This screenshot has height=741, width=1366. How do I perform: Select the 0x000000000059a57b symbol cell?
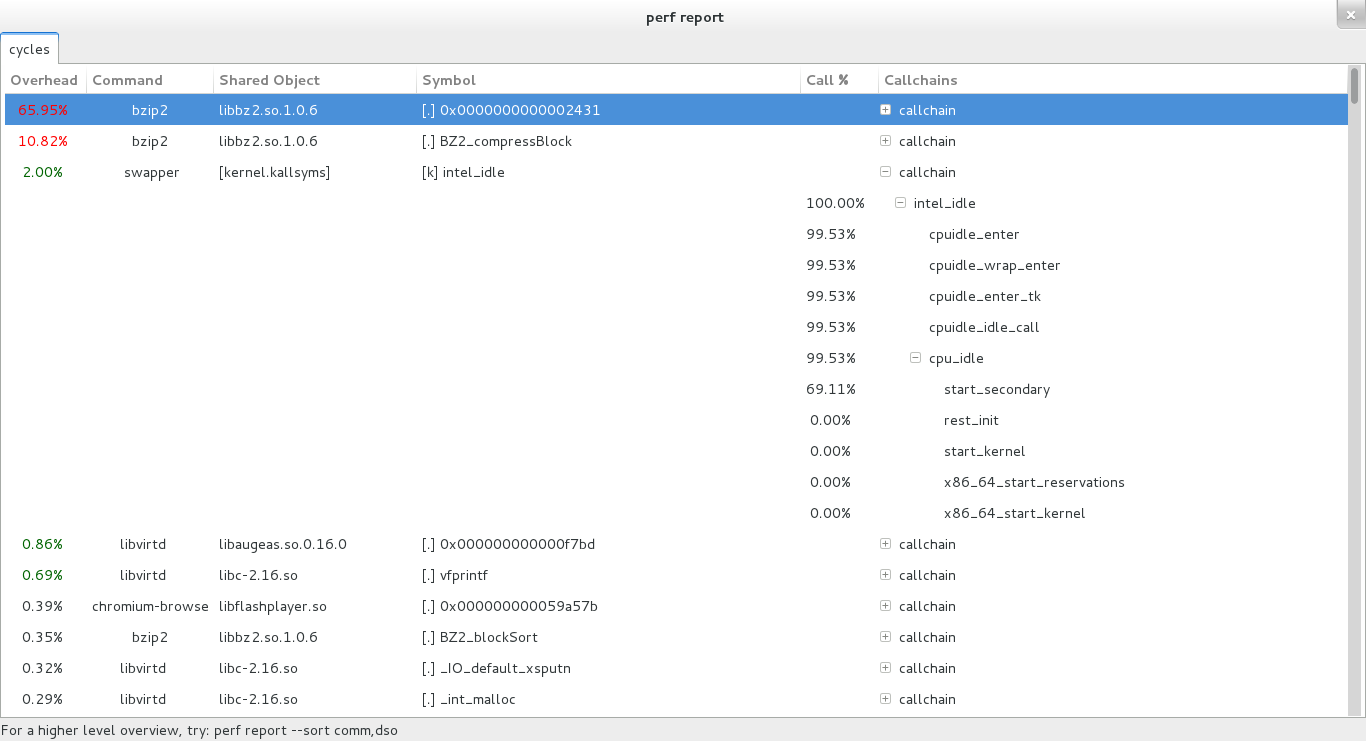pyautogui.click(x=510, y=606)
